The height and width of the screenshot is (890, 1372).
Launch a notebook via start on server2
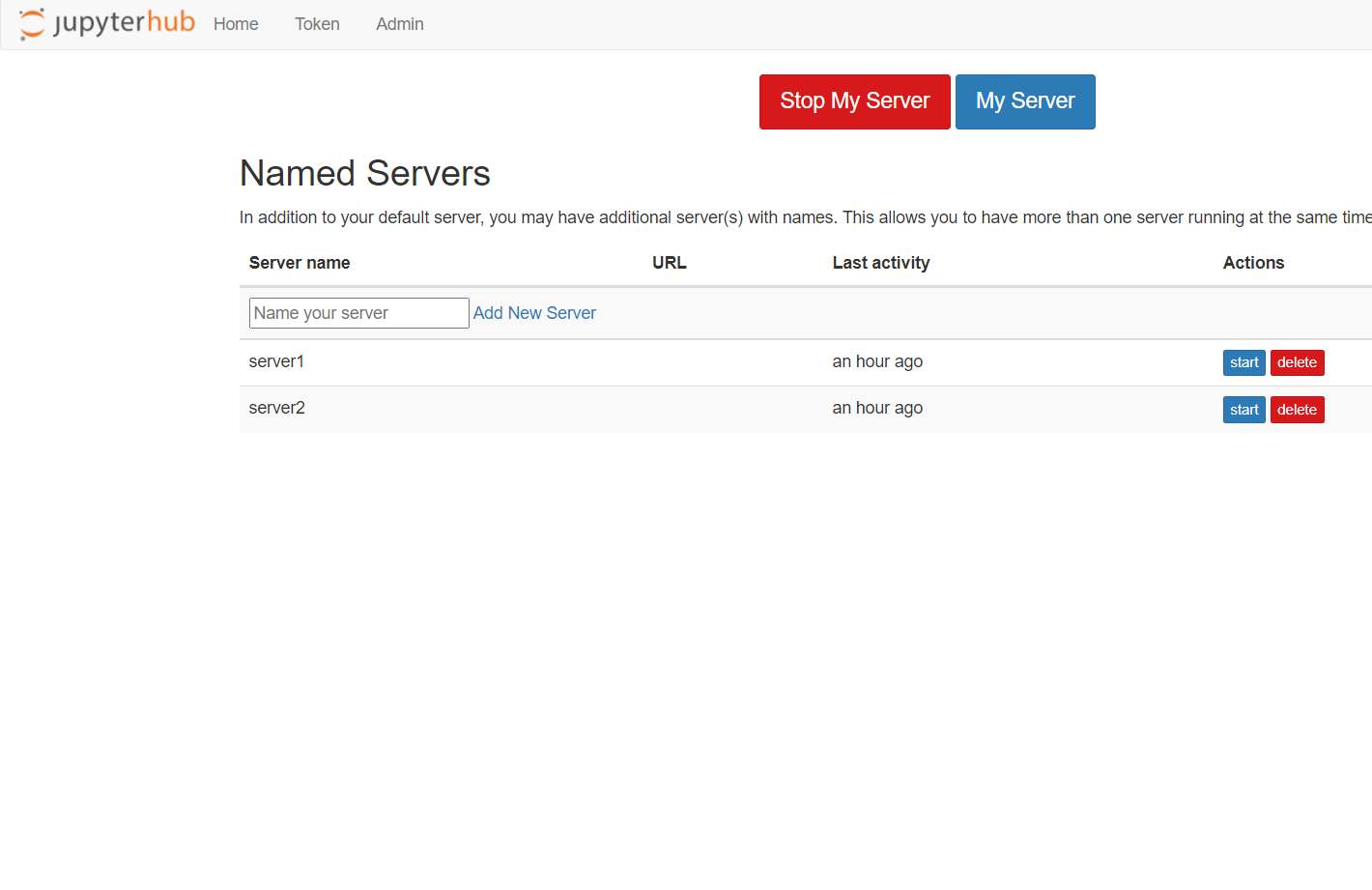click(x=1243, y=409)
